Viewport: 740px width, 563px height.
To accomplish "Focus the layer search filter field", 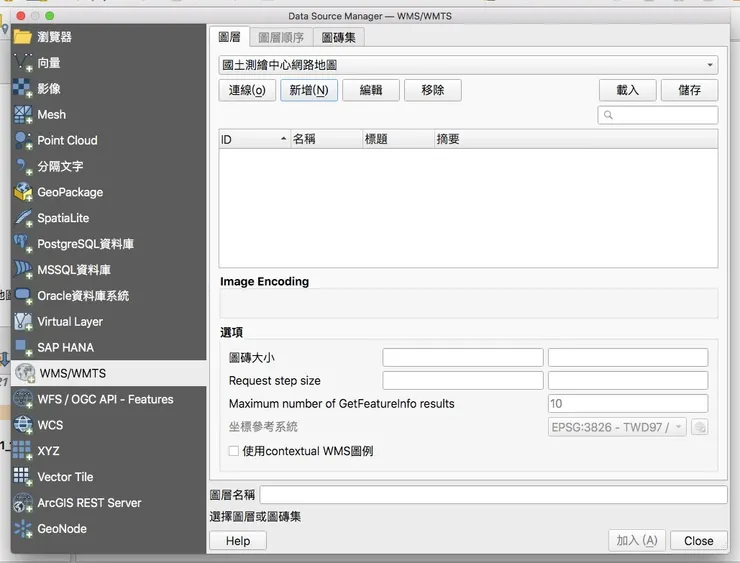I will 658,115.
